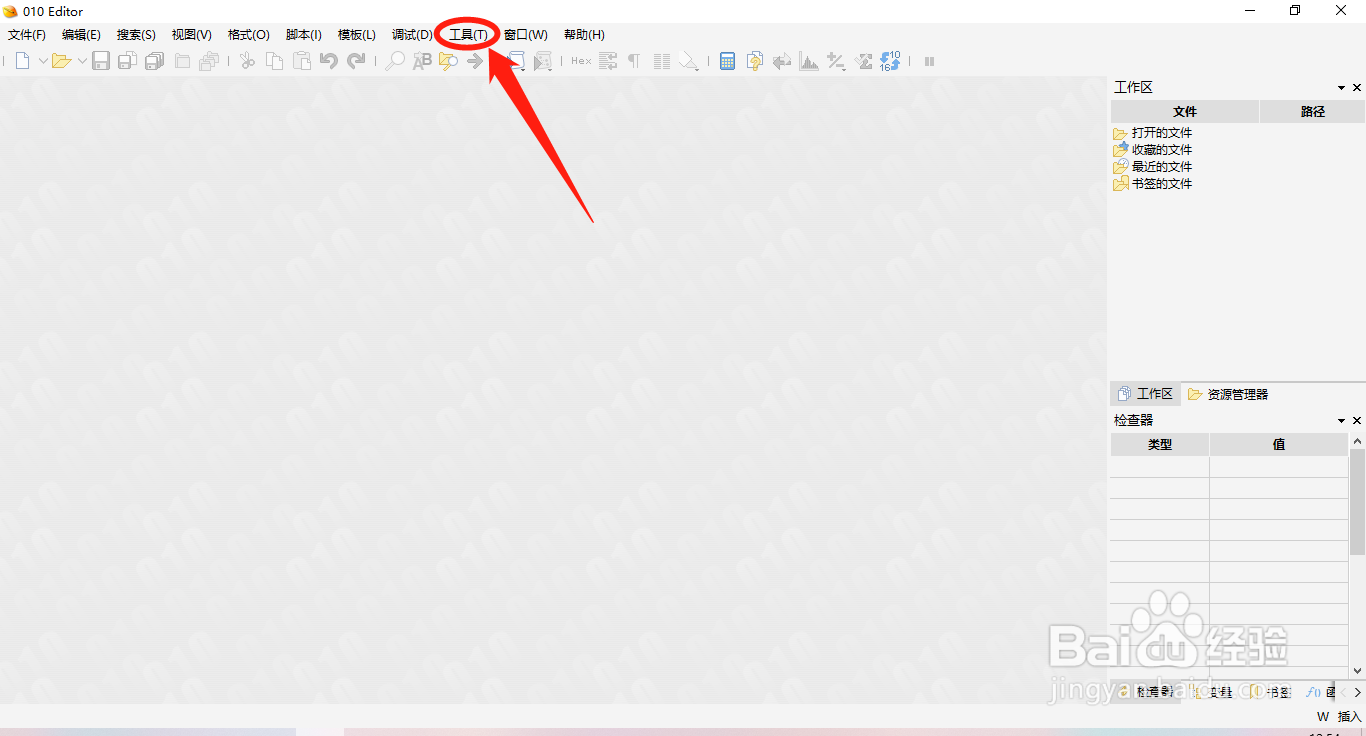
Task: Open the 检查器 panel options dropdown arrow
Action: coord(1341,421)
